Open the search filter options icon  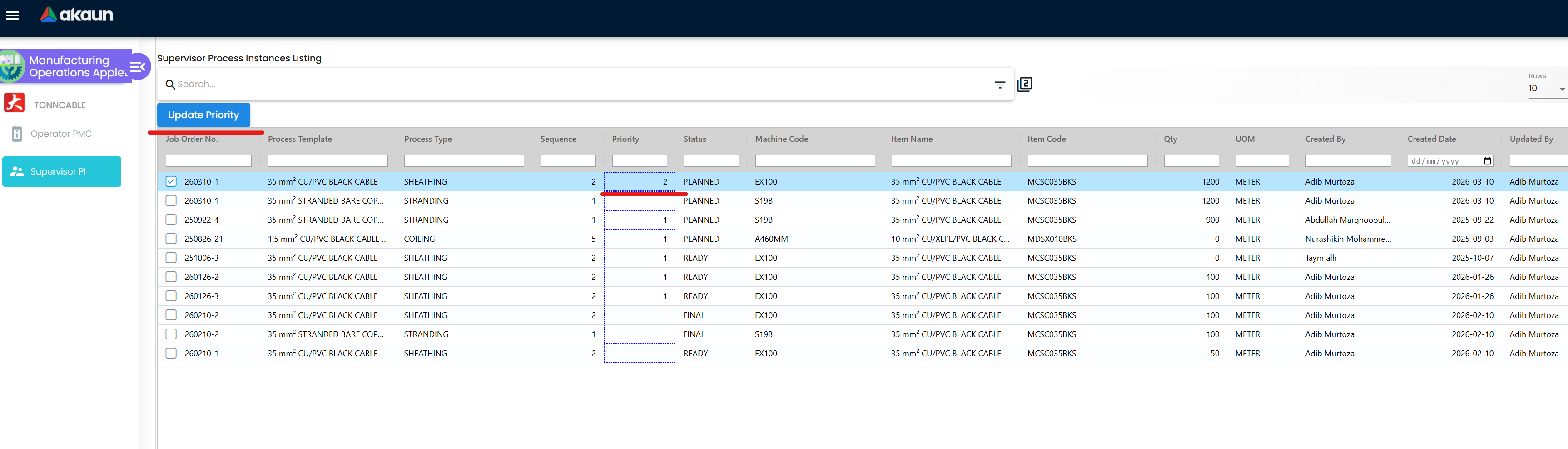click(x=999, y=85)
